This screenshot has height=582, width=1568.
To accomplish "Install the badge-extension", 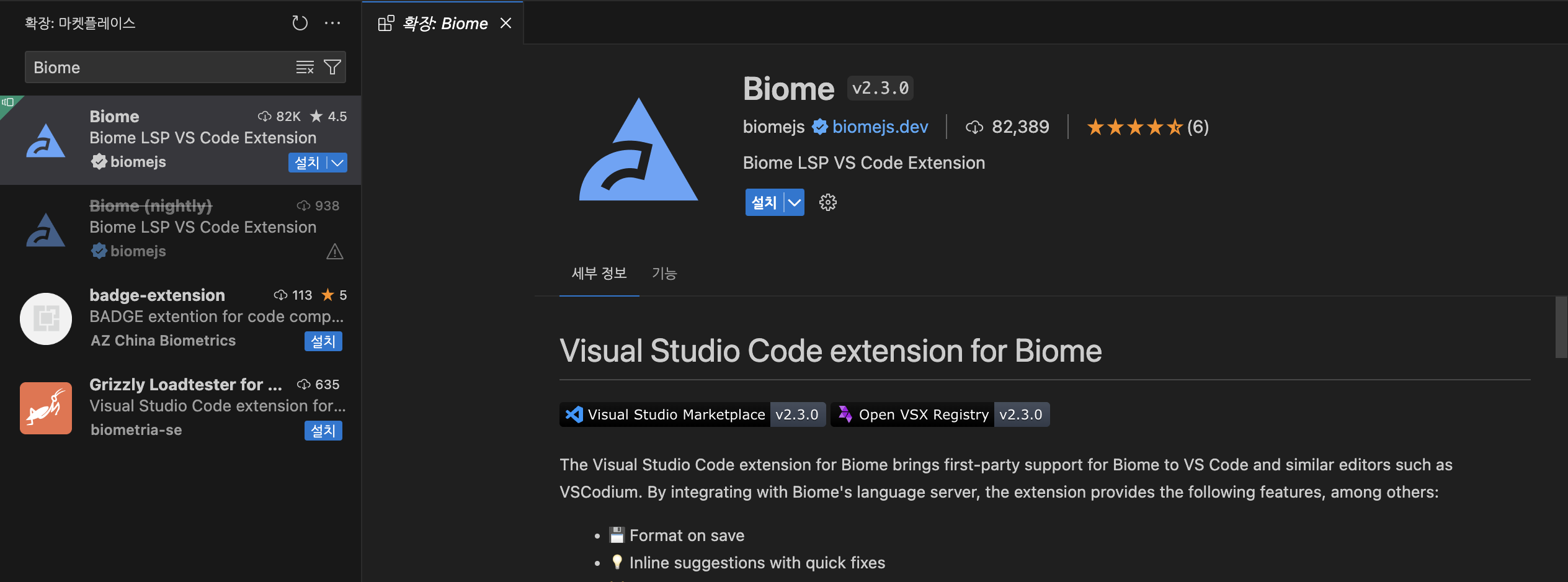I will 323,341.
